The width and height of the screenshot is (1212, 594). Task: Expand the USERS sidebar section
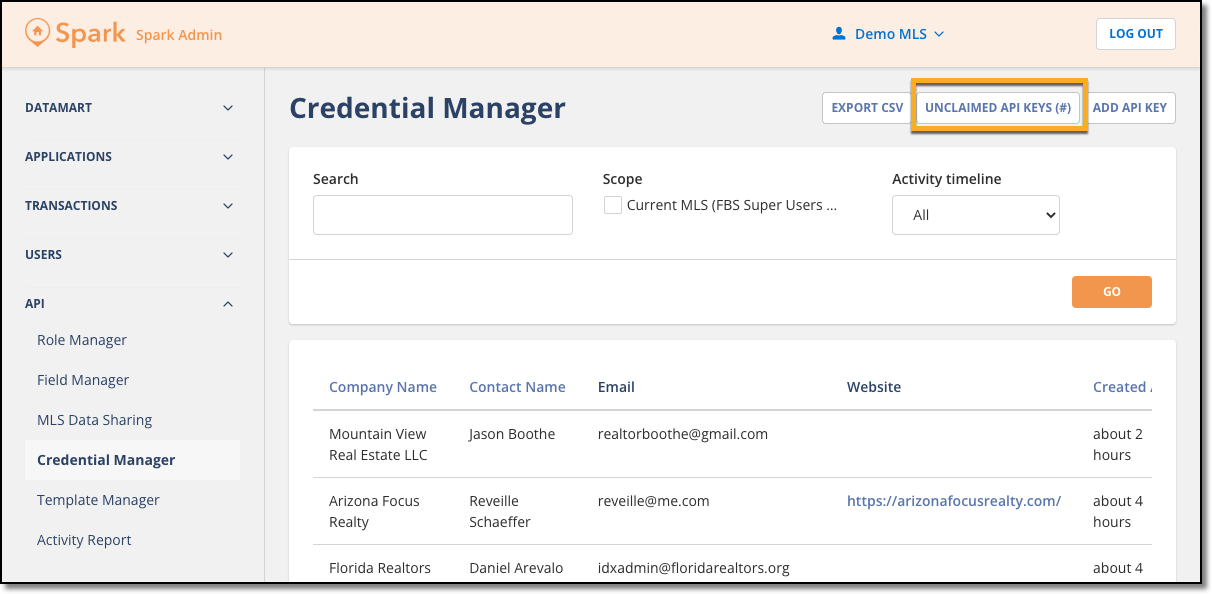pyautogui.click(x=130, y=255)
